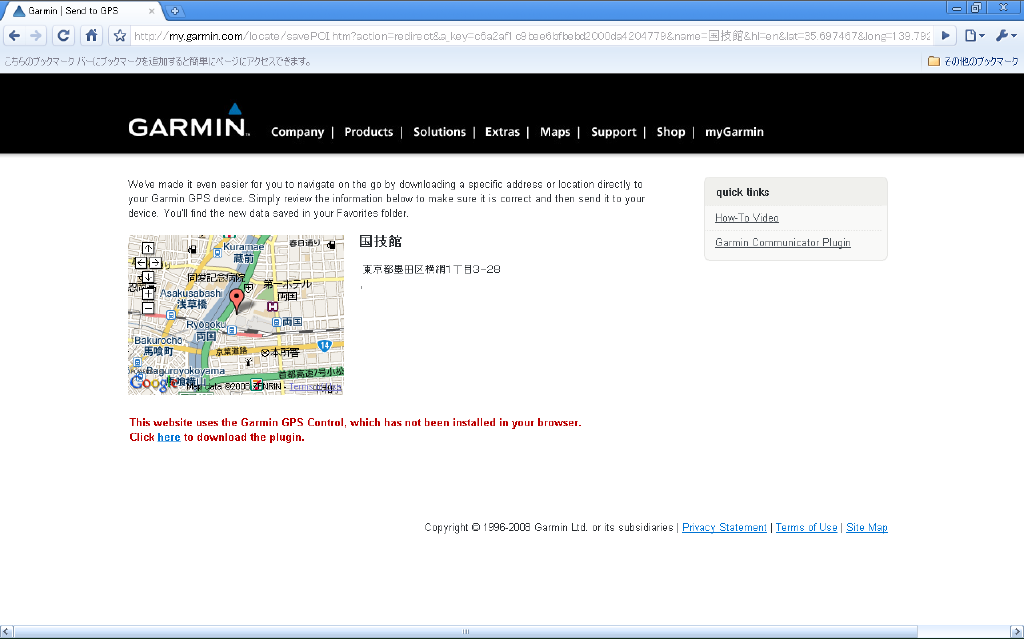Open the Solutions menu
Image resolution: width=1024 pixels, height=639 pixels.
[440, 132]
